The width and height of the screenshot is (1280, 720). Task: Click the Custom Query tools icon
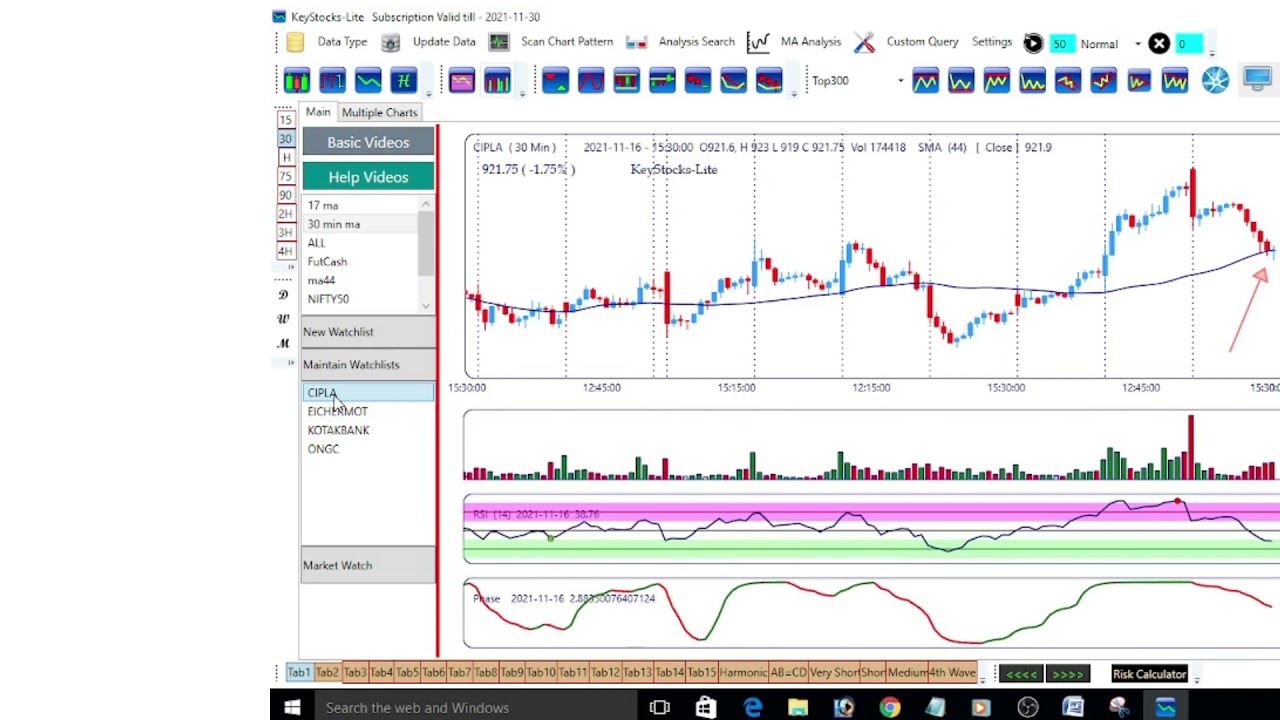(x=865, y=42)
